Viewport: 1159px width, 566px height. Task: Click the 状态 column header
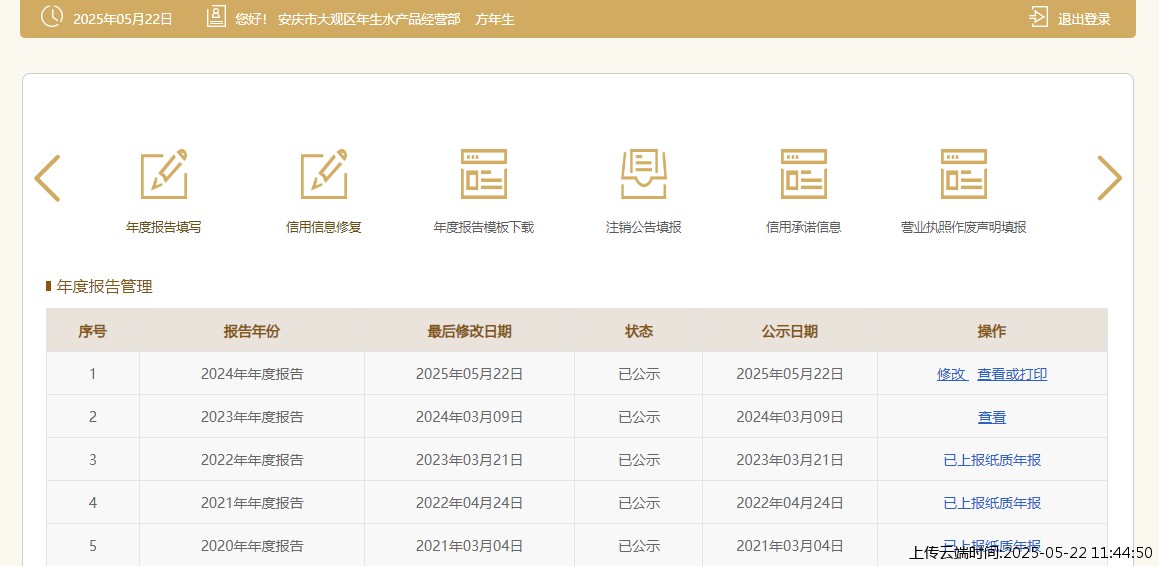coord(639,331)
